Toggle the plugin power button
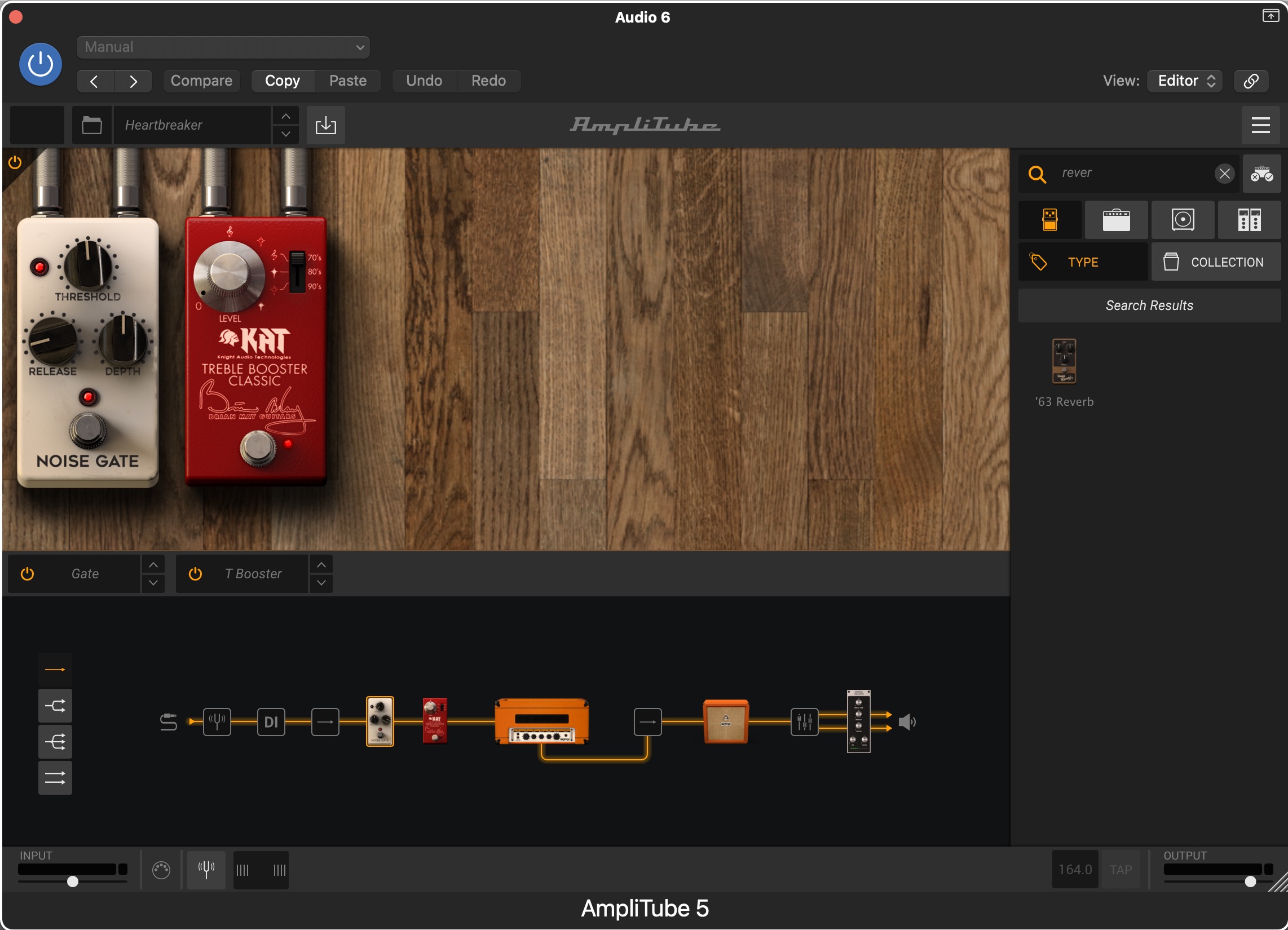 [41, 64]
